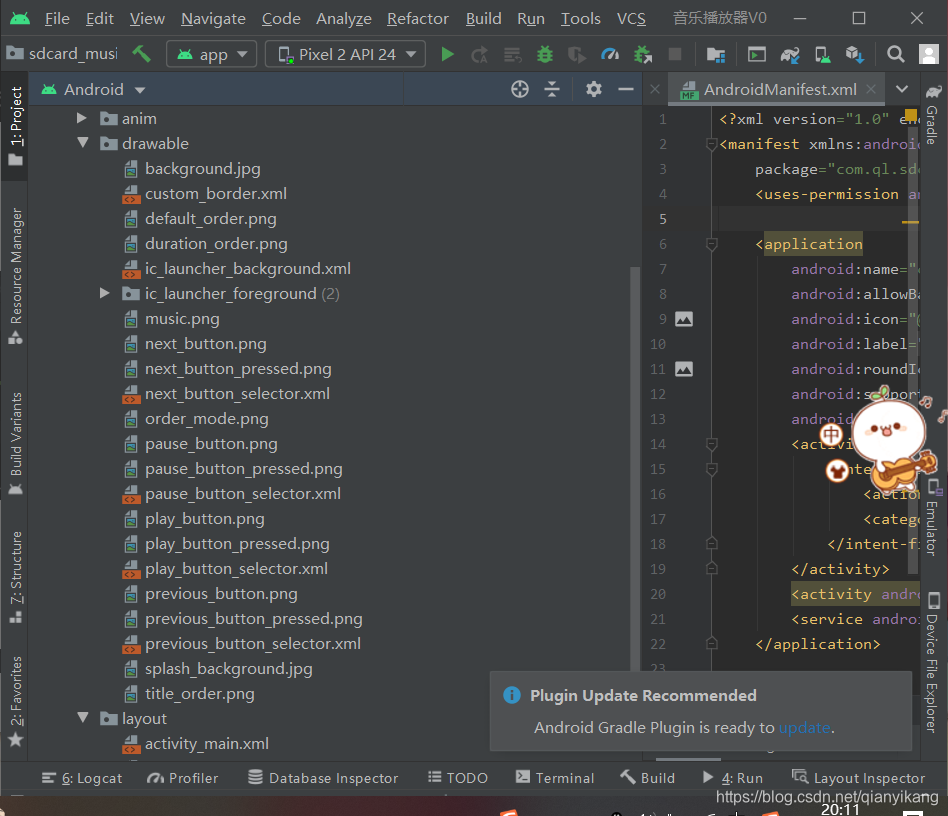Toggle the Emulator tool window
948x816 pixels.
pyautogui.click(x=933, y=517)
